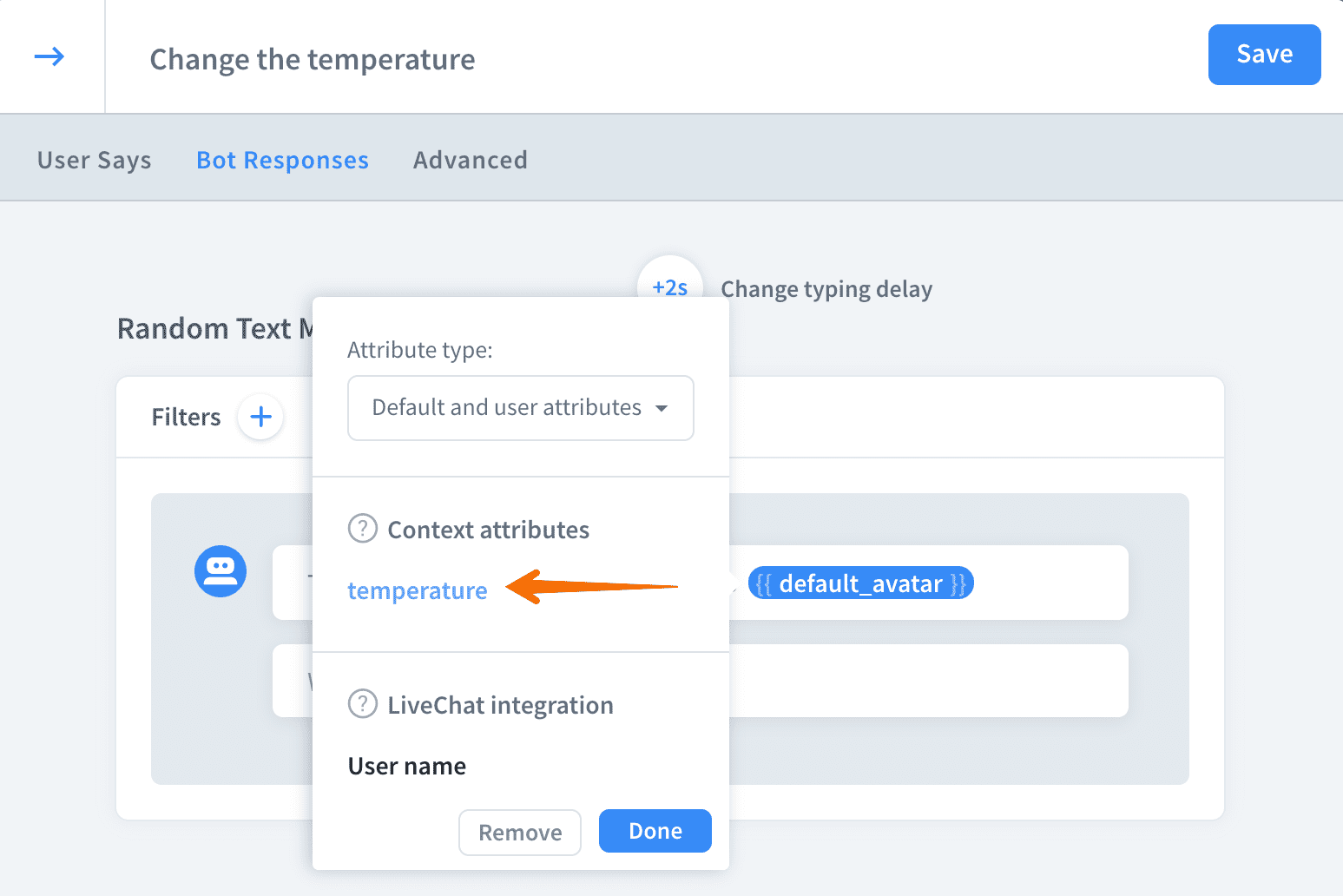Go to the Advanced tab
This screenshot has height=896, width=1343.
point(470,161)
